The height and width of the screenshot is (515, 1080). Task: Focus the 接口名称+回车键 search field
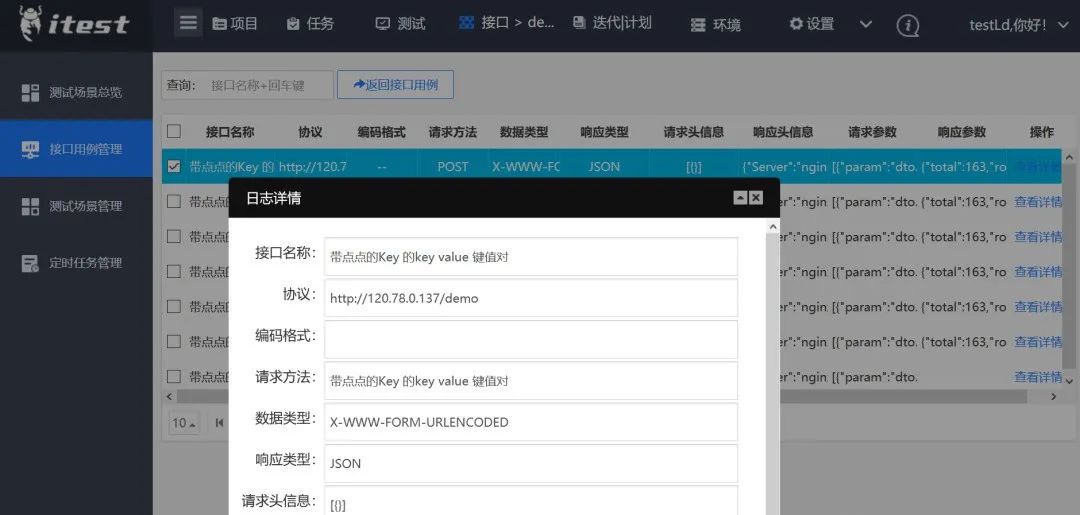269,85
